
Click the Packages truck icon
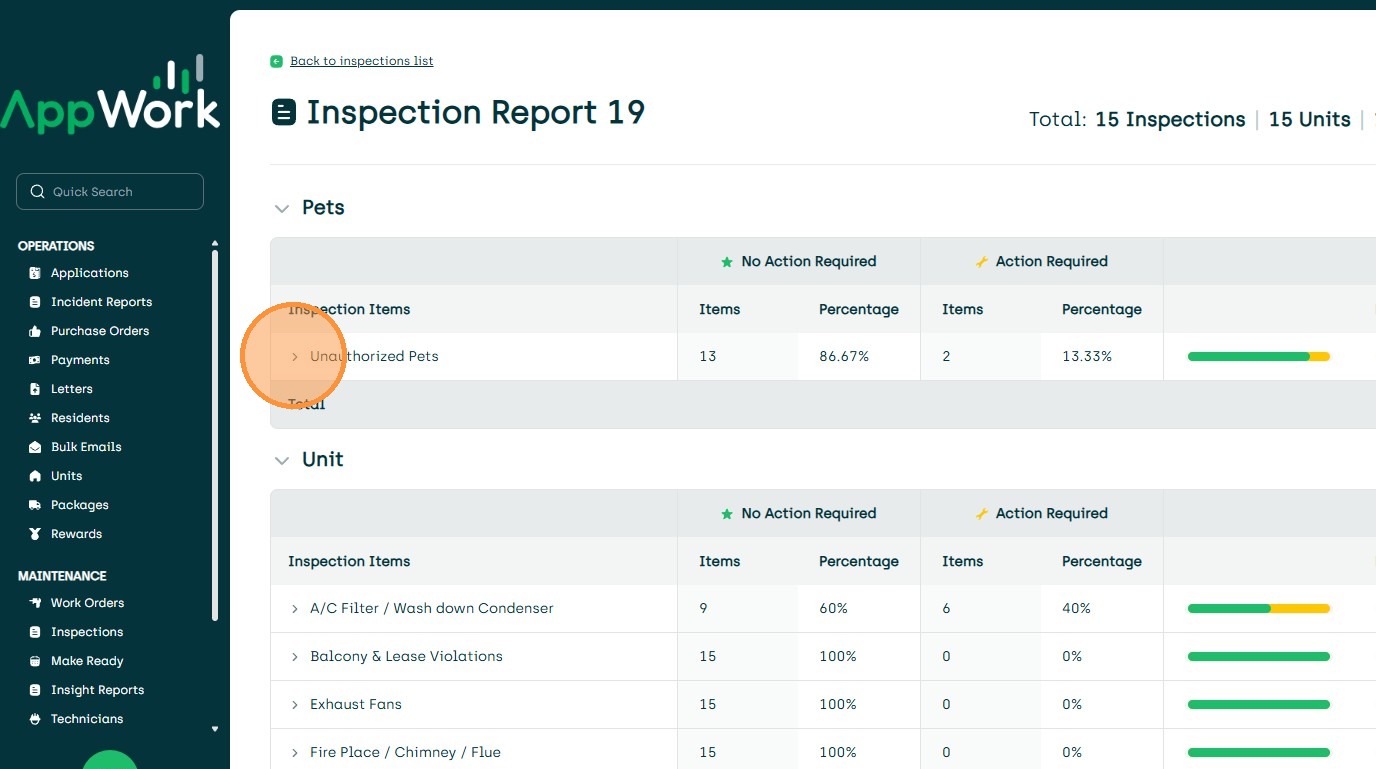point(35,505)
